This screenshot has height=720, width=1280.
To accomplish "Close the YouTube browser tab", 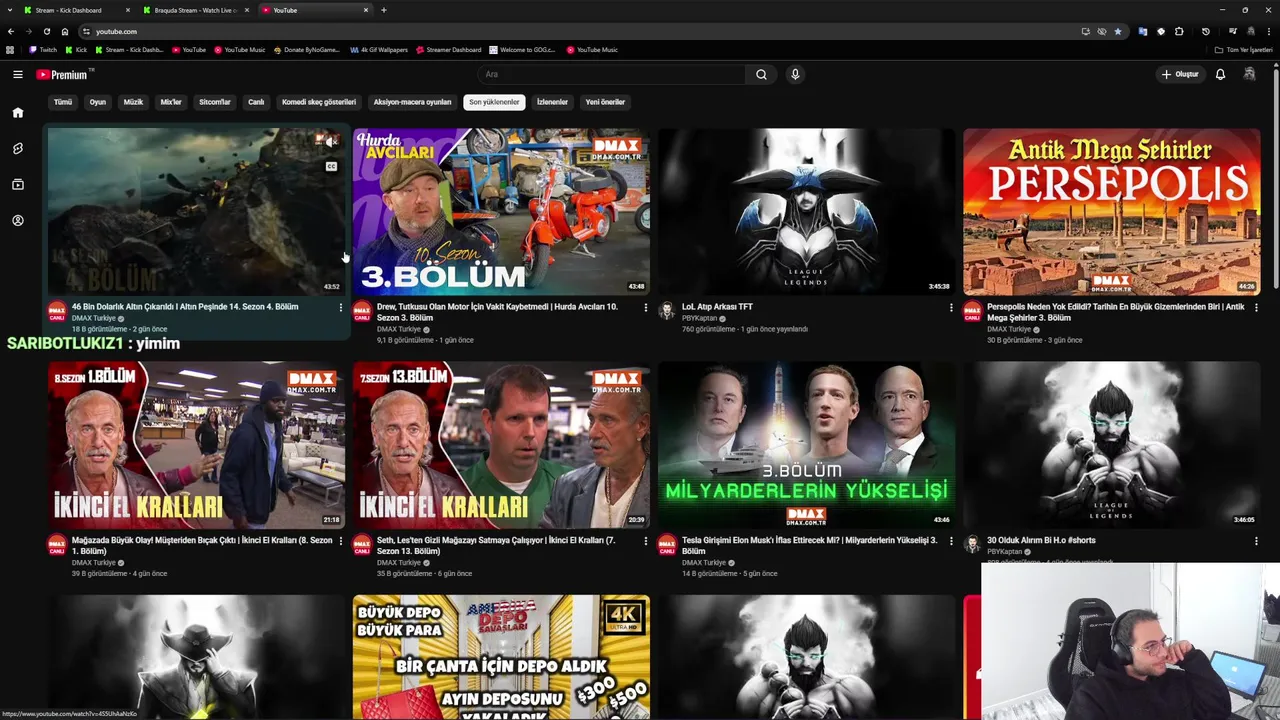I will coord(366,10).
